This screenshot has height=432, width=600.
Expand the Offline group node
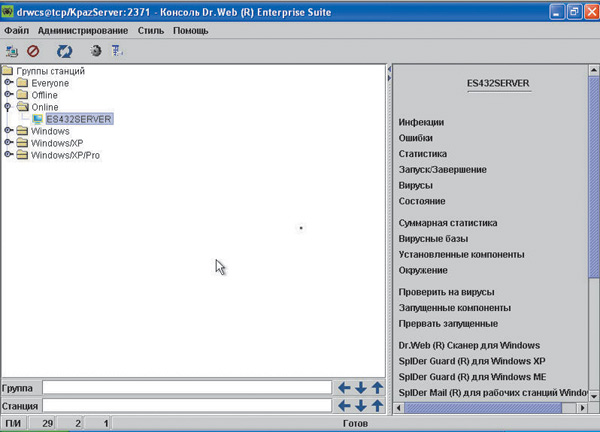8,94
